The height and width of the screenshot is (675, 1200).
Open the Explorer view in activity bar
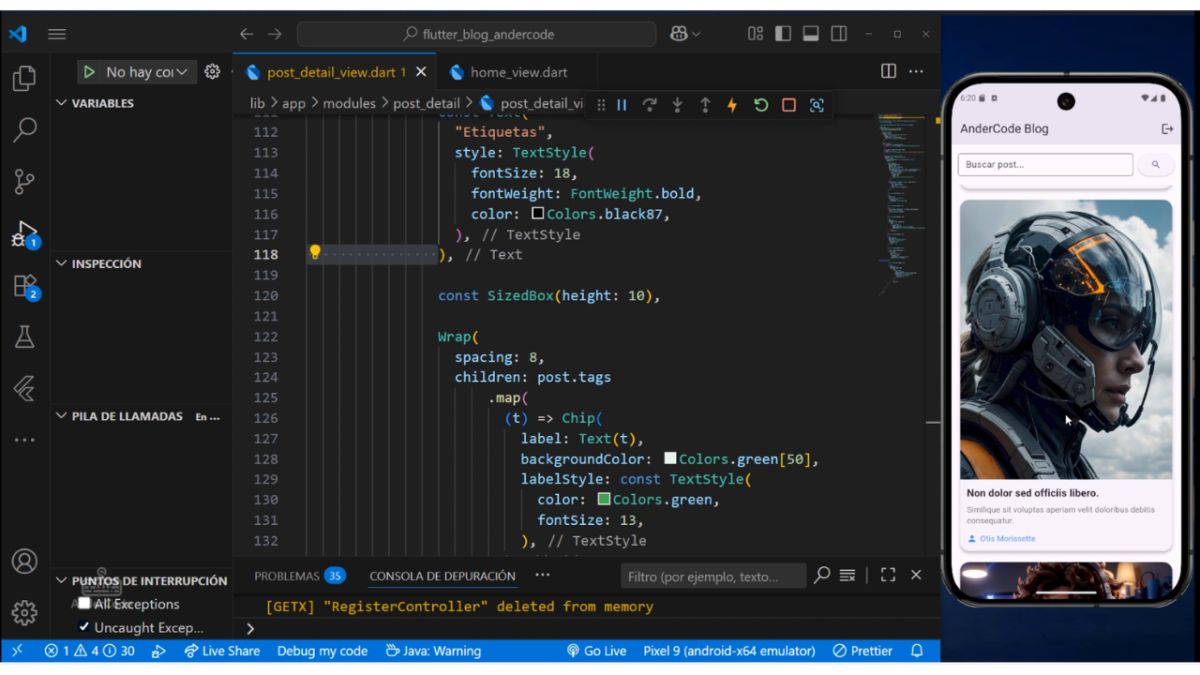tap(25, 78)
